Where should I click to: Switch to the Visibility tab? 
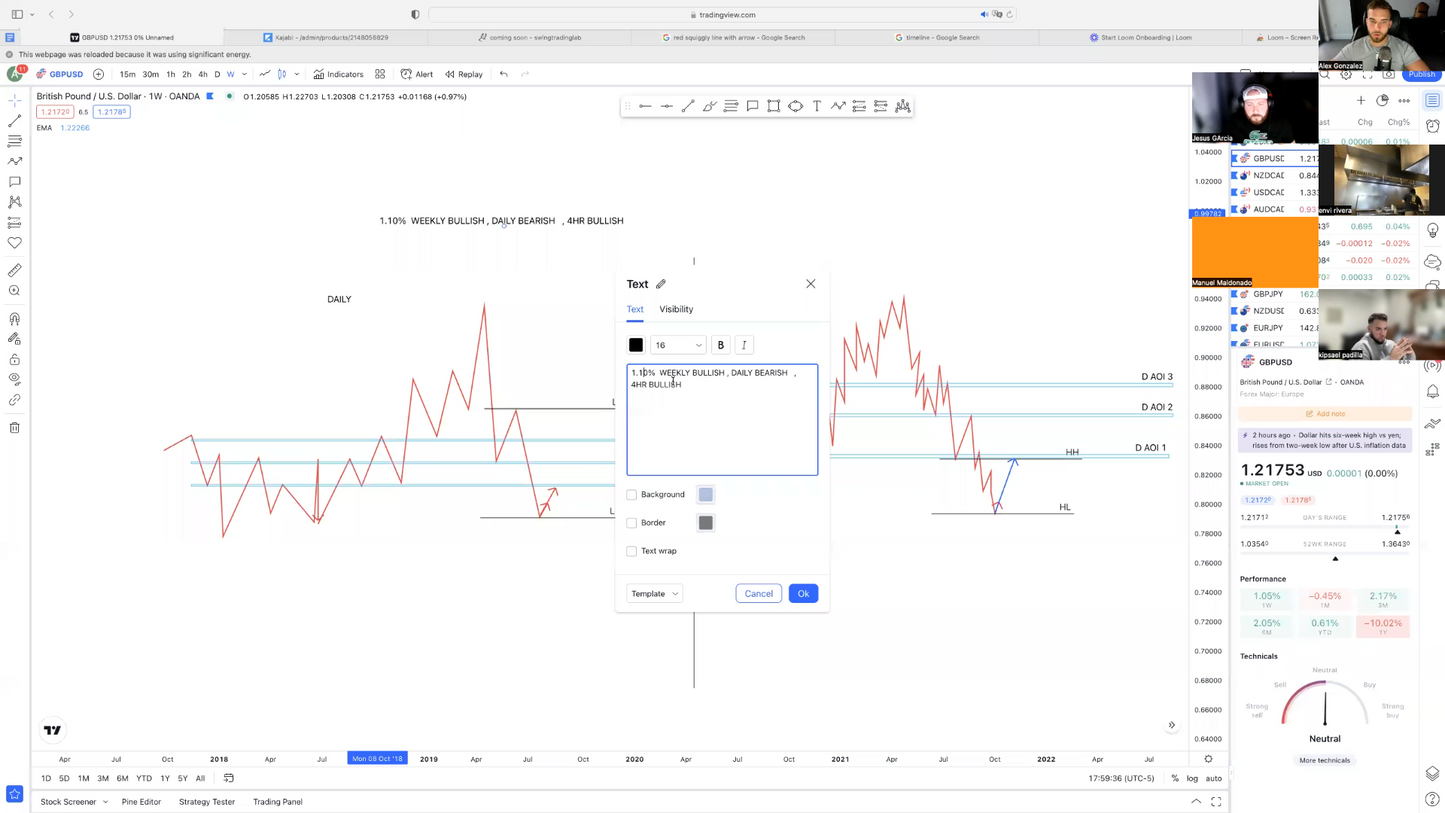click(676, 309)
